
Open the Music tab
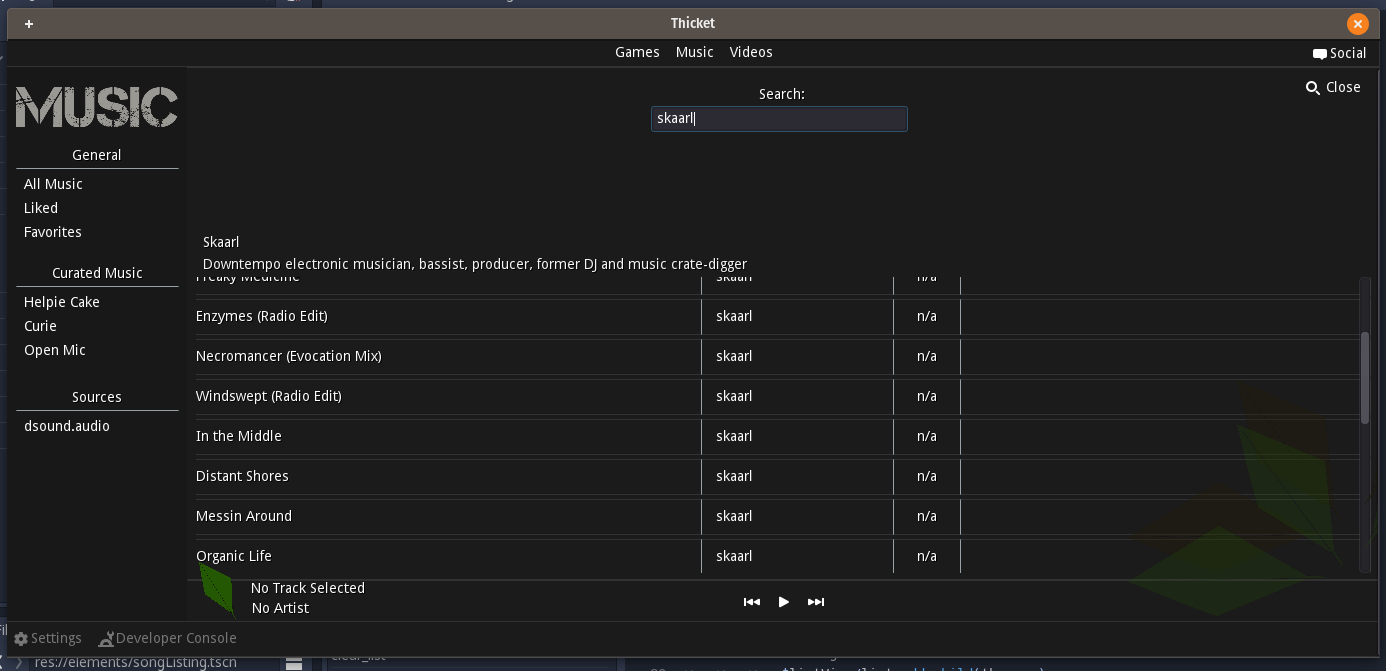[694, 52]
